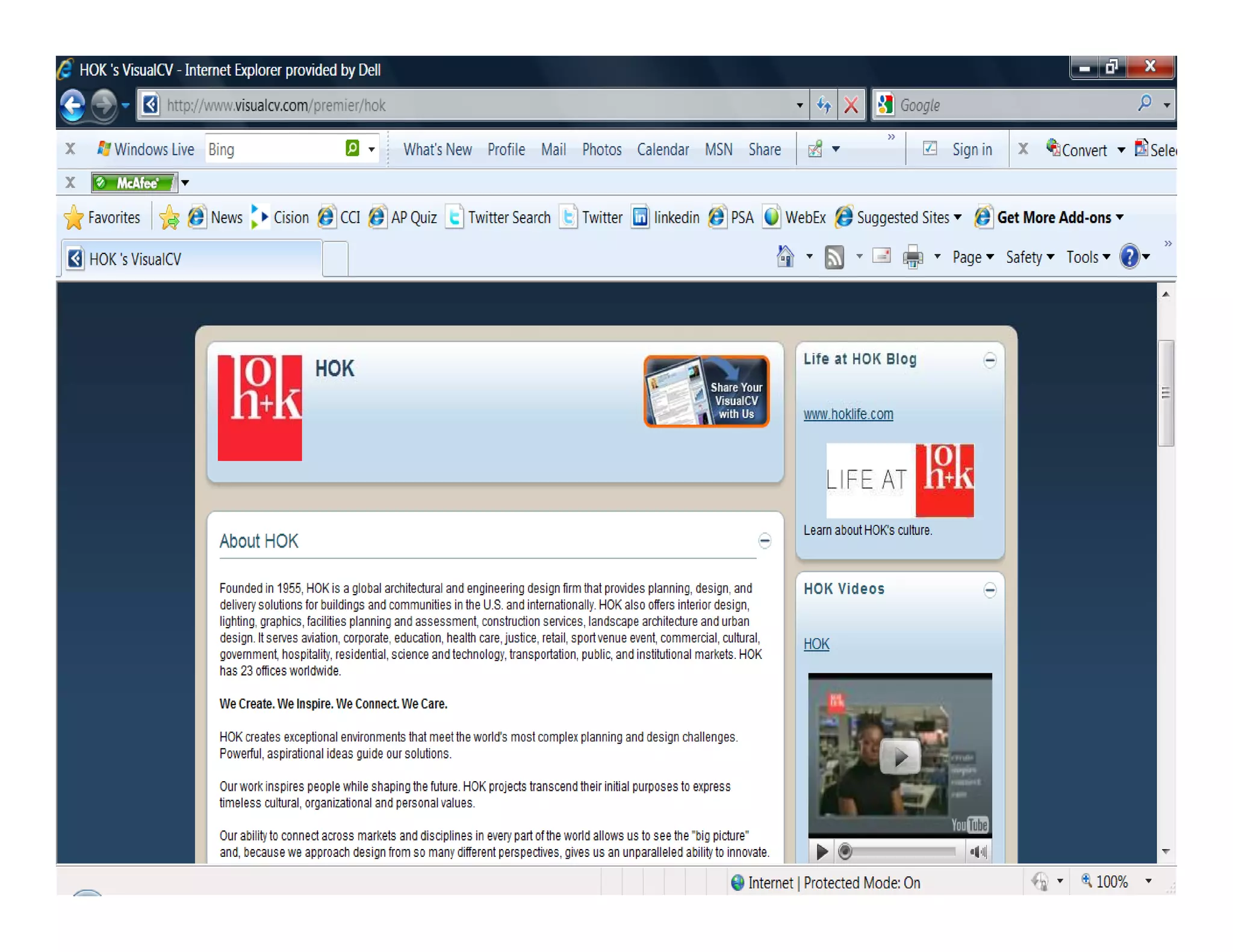Collapse the About HOK section
The width and height of the screenshot is (1233, 952).
764,540
